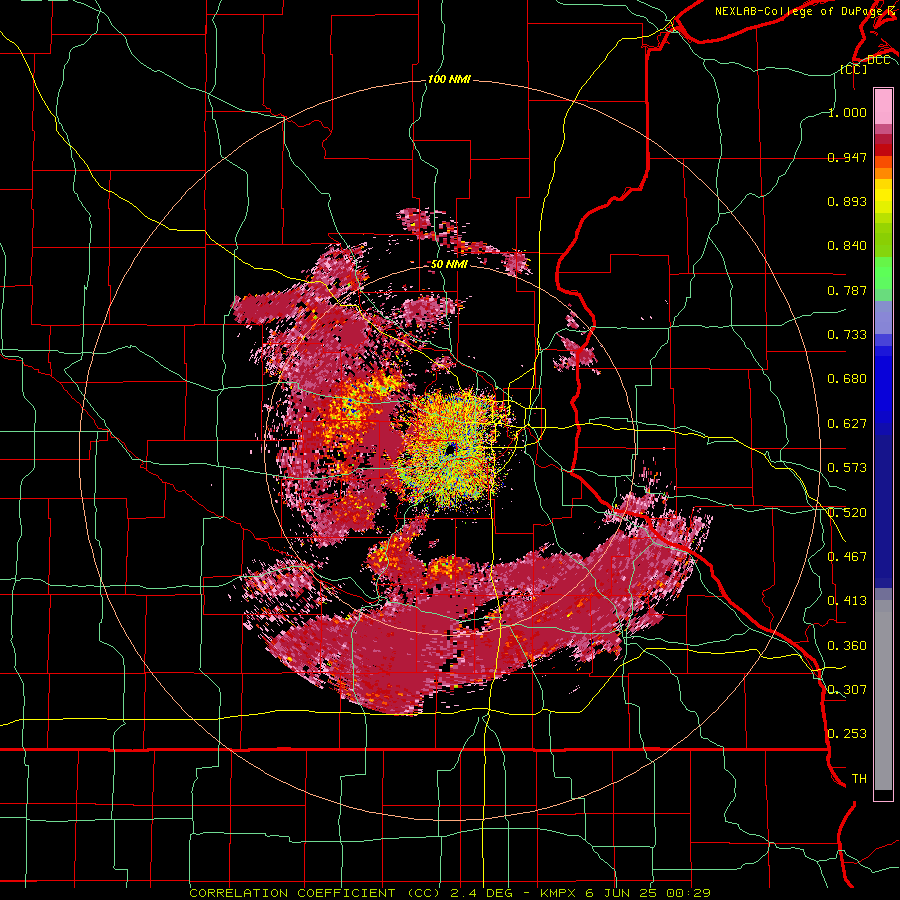Click the 100 NMI range ring label
The image size is (900, 900).
click(449, 79)
